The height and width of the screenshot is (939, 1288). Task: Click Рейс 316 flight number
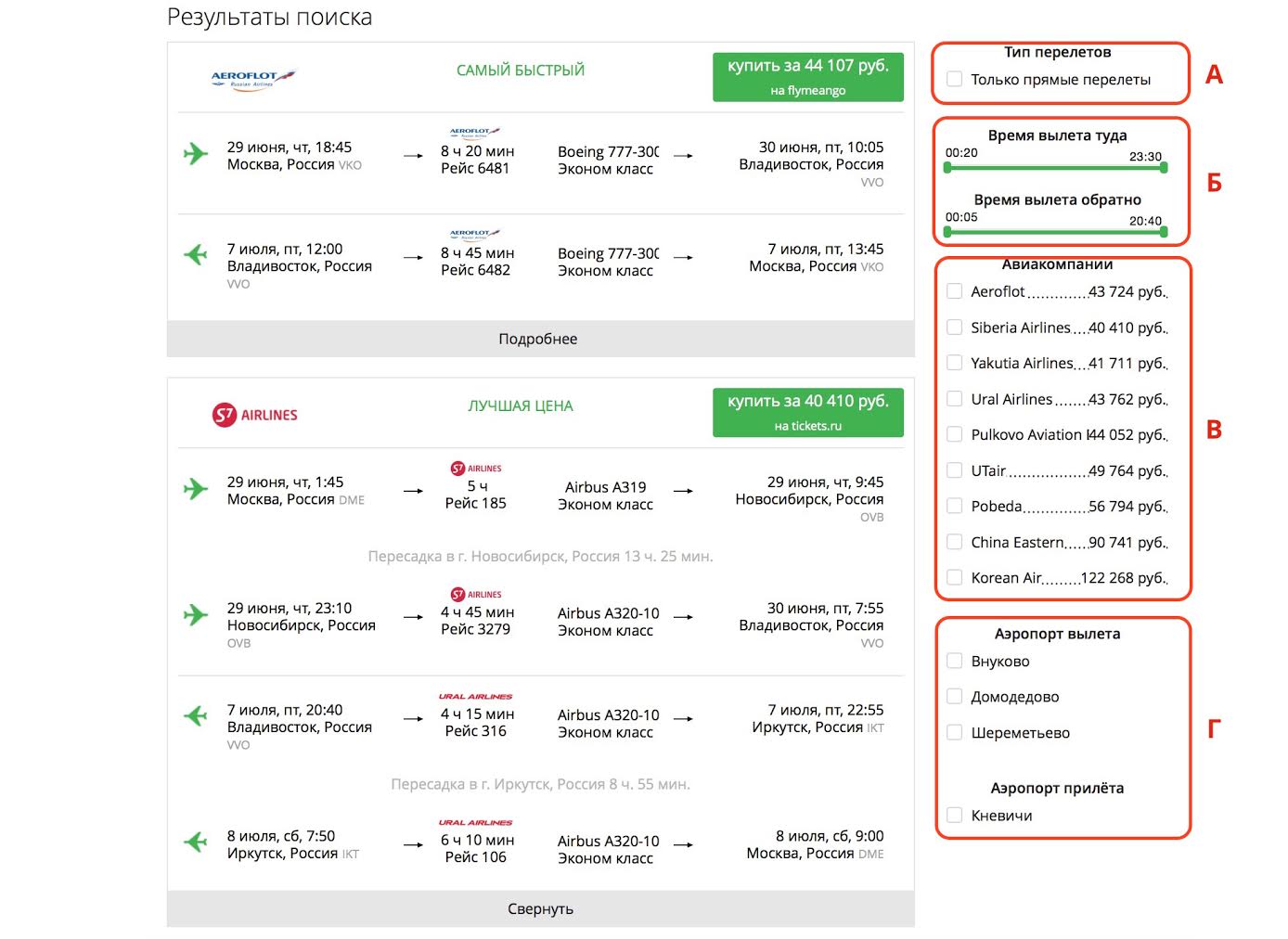(x=475, y=731)
